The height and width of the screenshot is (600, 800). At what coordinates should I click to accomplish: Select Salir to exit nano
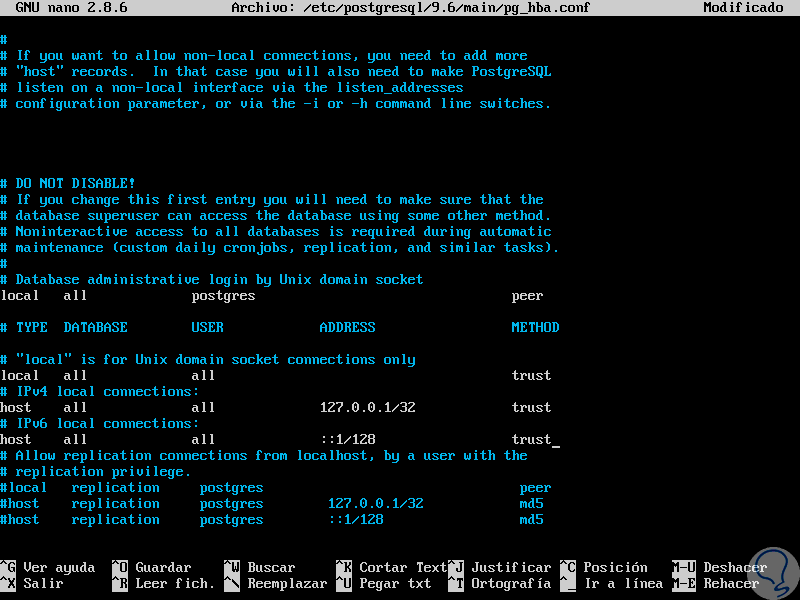(x=40, y=583)
